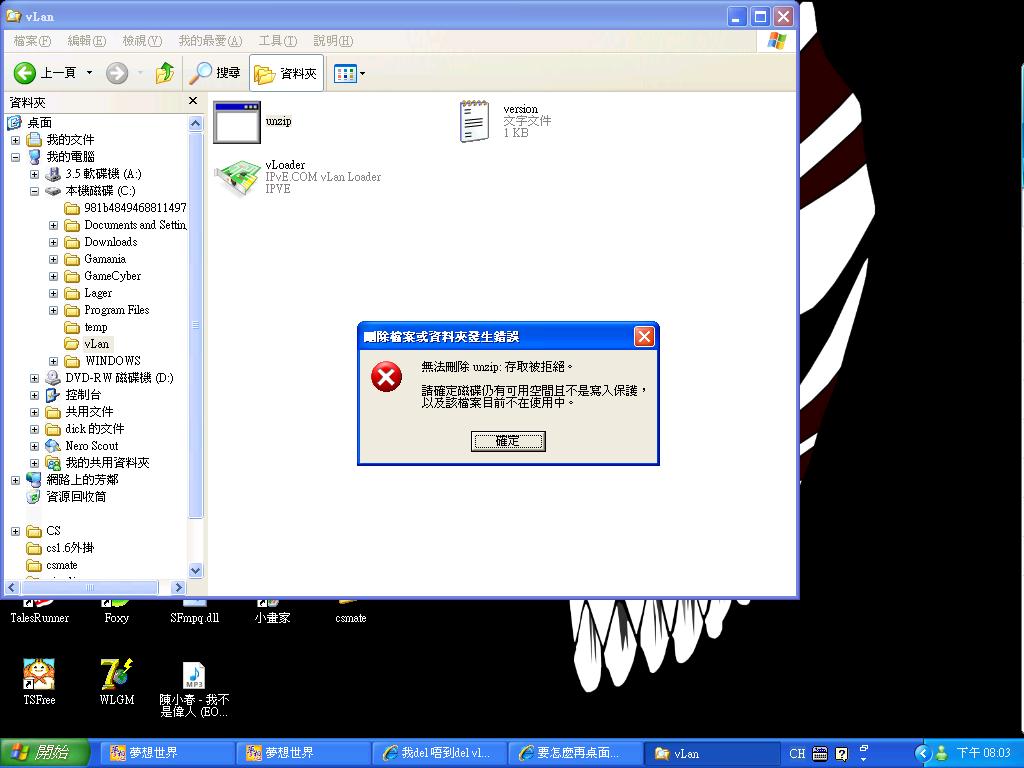Click folder tree scrollbar up arrow
1024x768 pixels.
[x=195, y=123]
